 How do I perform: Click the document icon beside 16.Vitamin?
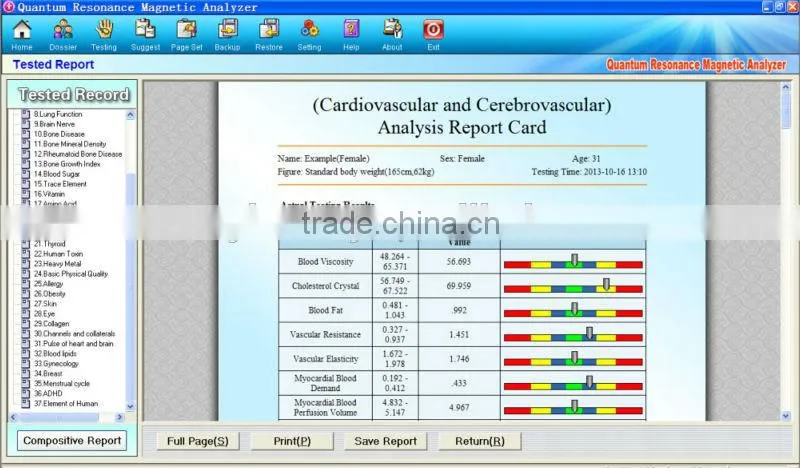(x=26, y=194)
